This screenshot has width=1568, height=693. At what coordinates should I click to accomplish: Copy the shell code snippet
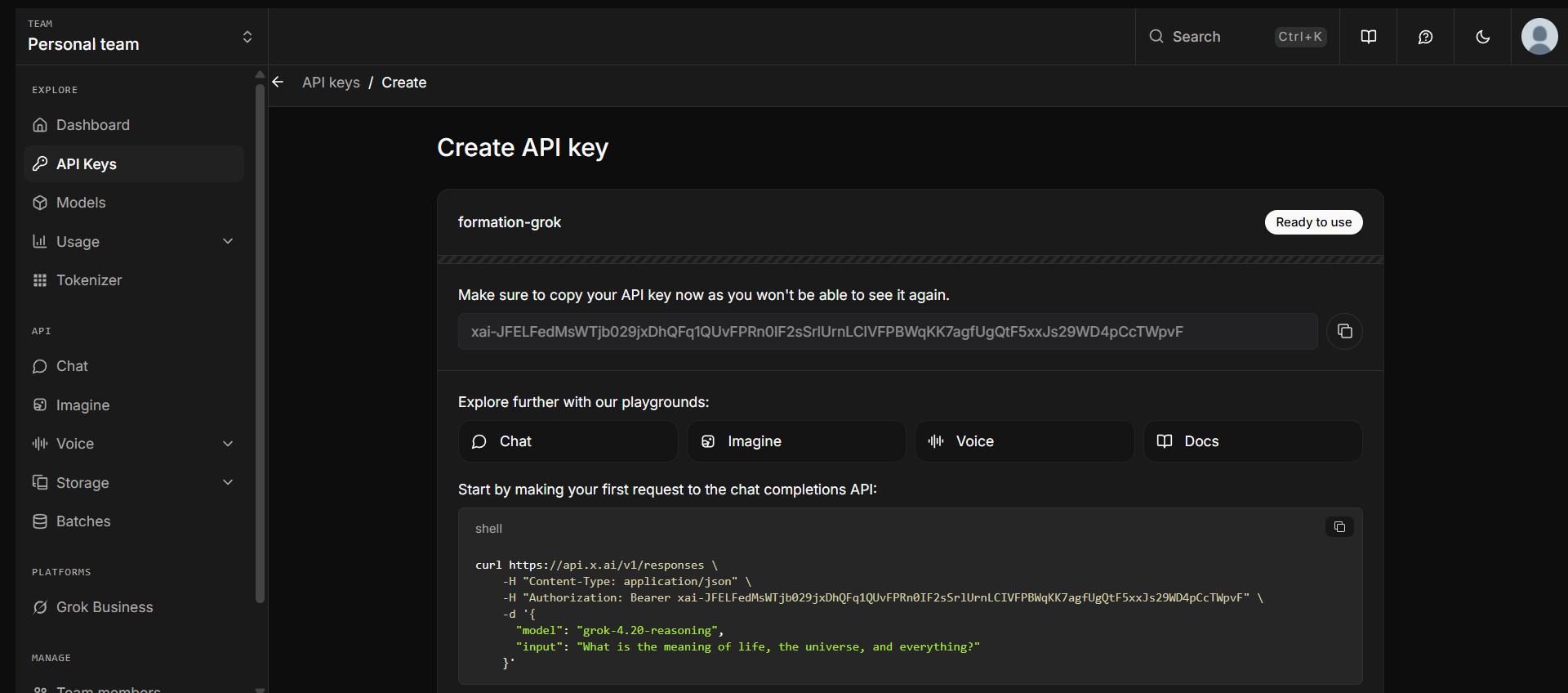click(1339, 527)
